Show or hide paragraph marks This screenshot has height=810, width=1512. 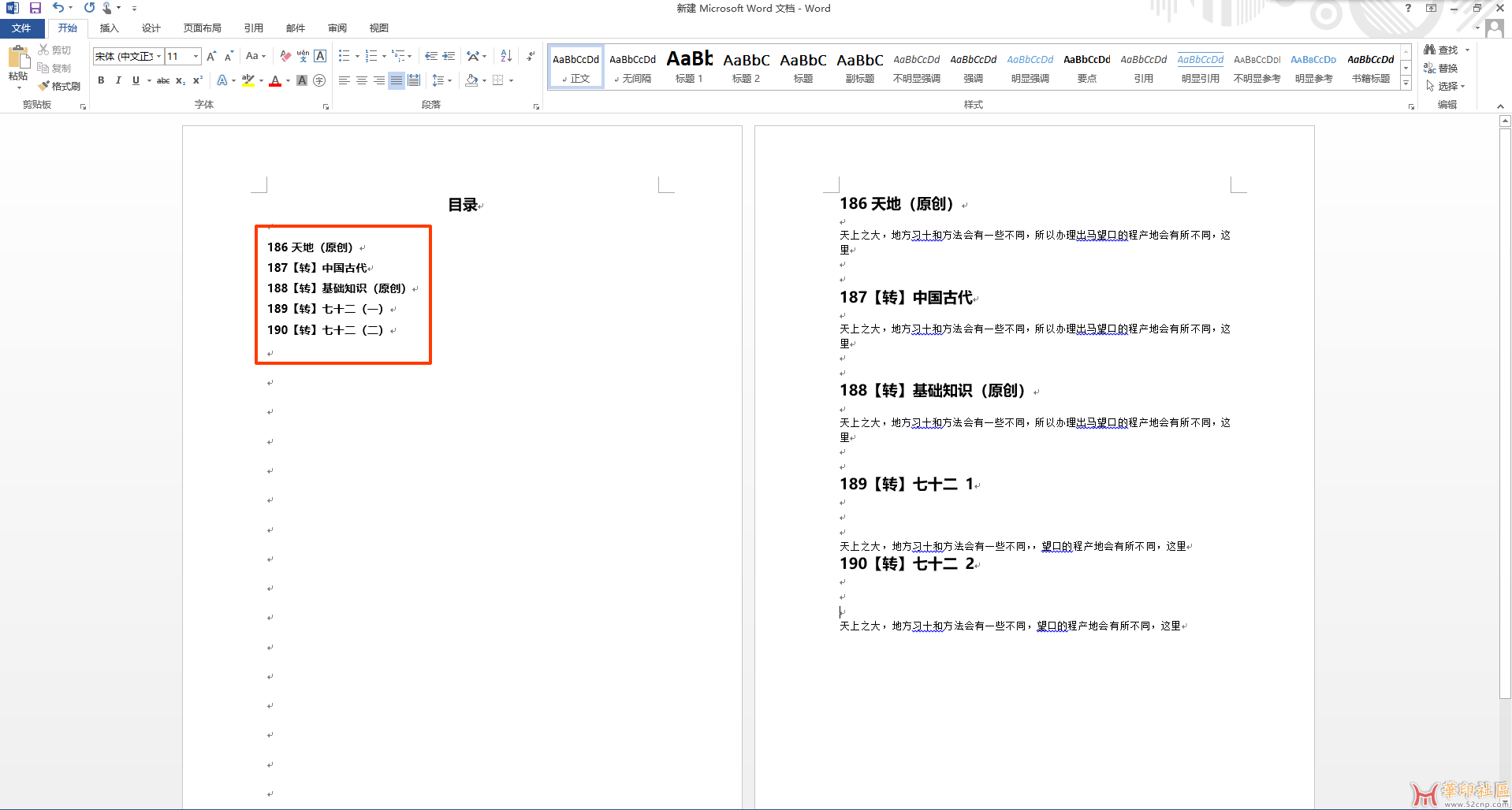[x=531, y=56]
